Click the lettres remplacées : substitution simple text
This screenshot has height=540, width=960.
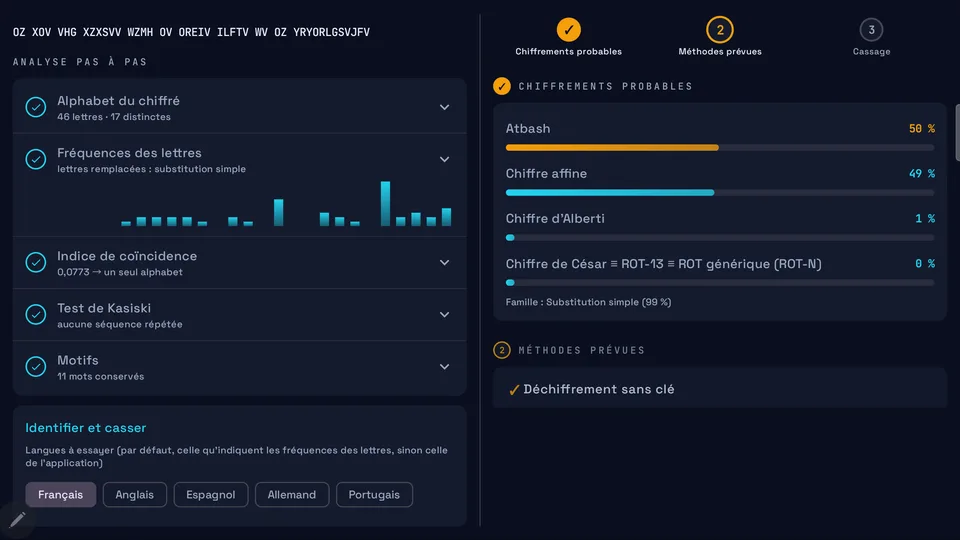tap(152, 168)
